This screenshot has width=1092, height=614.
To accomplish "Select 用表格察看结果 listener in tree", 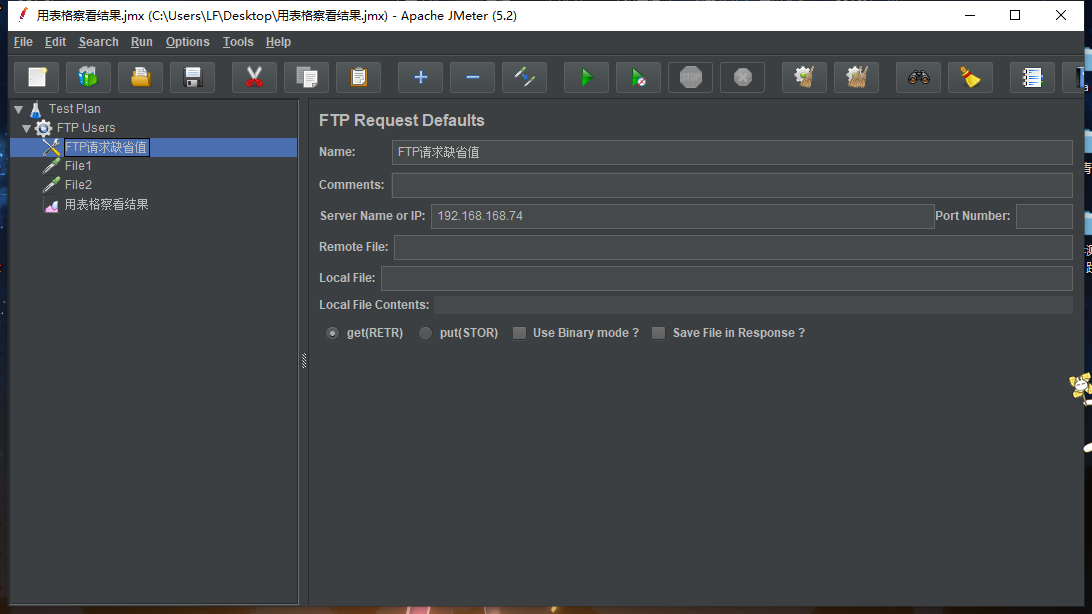I will tap(106, 205).
